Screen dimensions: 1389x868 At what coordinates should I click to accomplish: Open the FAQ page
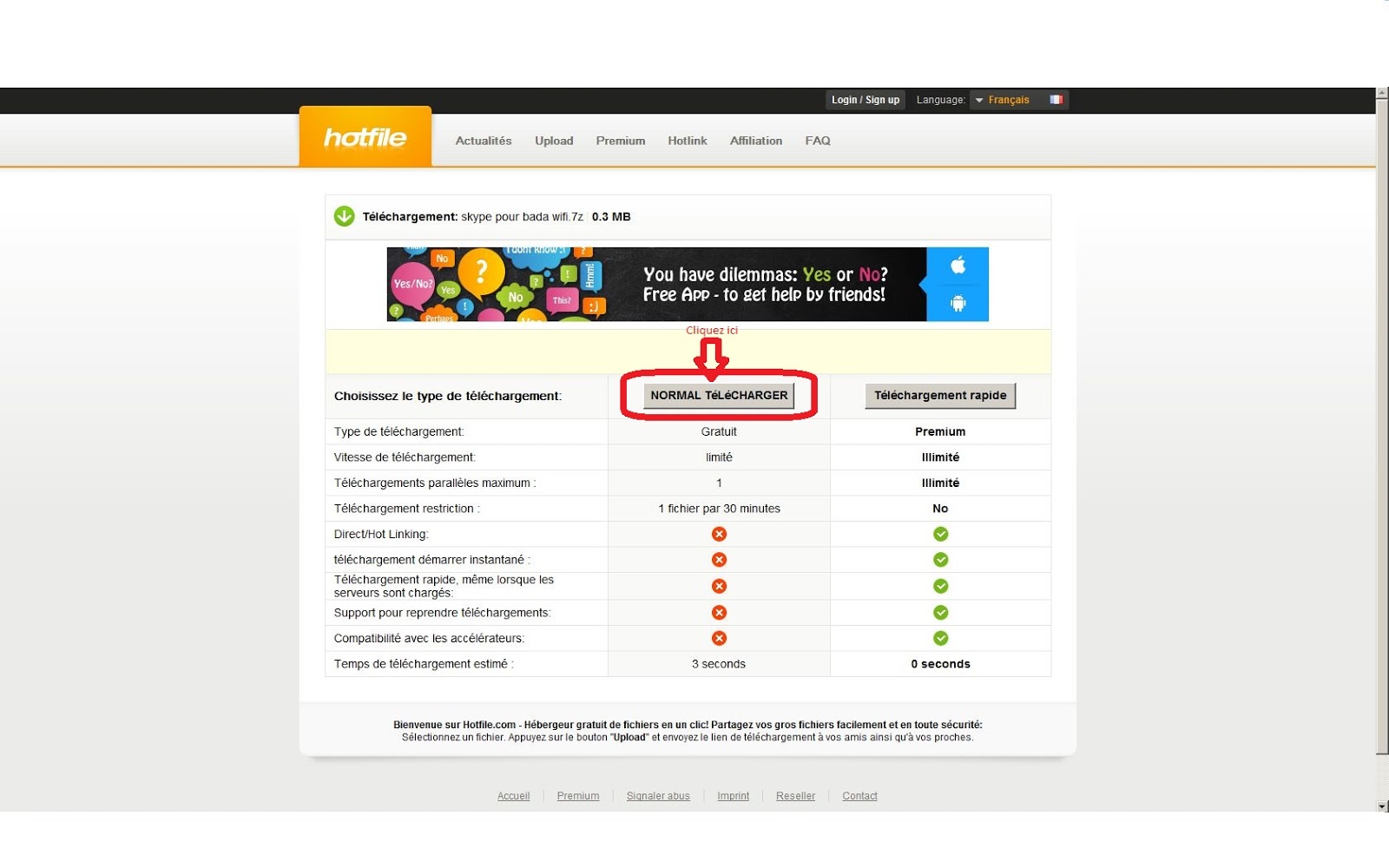(x=818, y=141)
